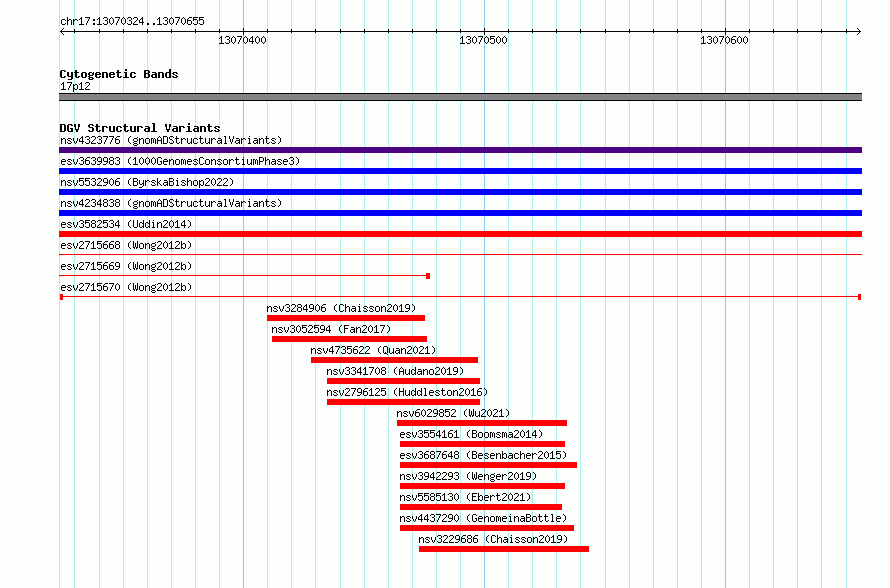
Task: Open esv3582534 Uddin2014 variant label
Action: [x=126, y=224]
